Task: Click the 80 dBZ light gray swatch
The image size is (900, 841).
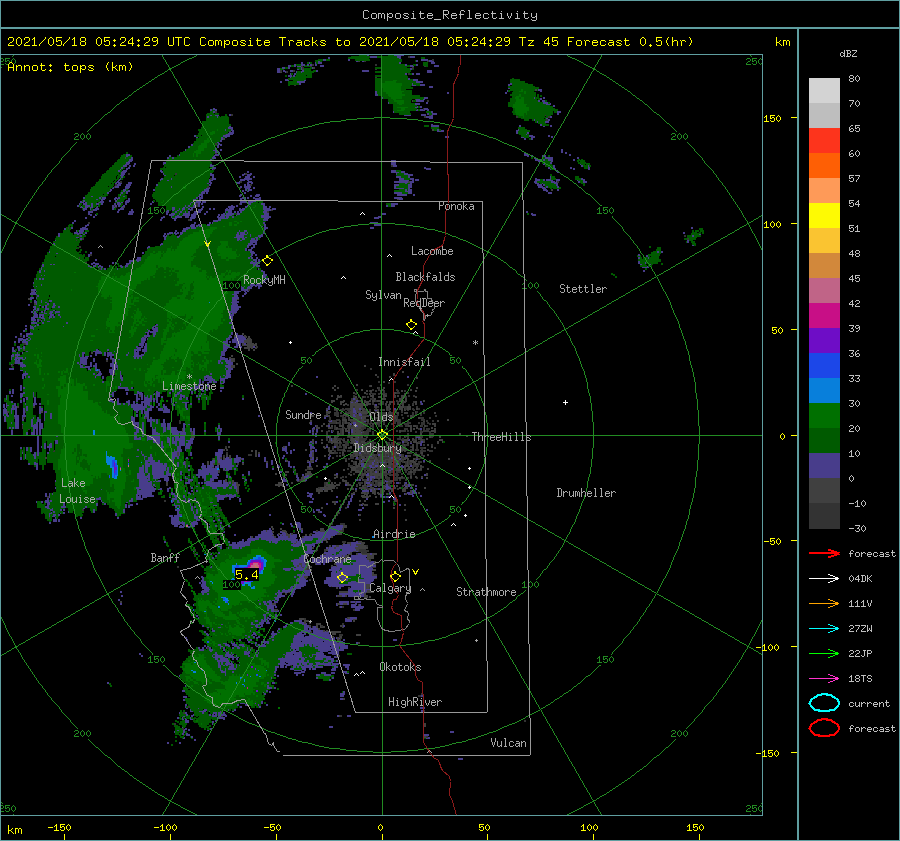Action: (824, 91)
